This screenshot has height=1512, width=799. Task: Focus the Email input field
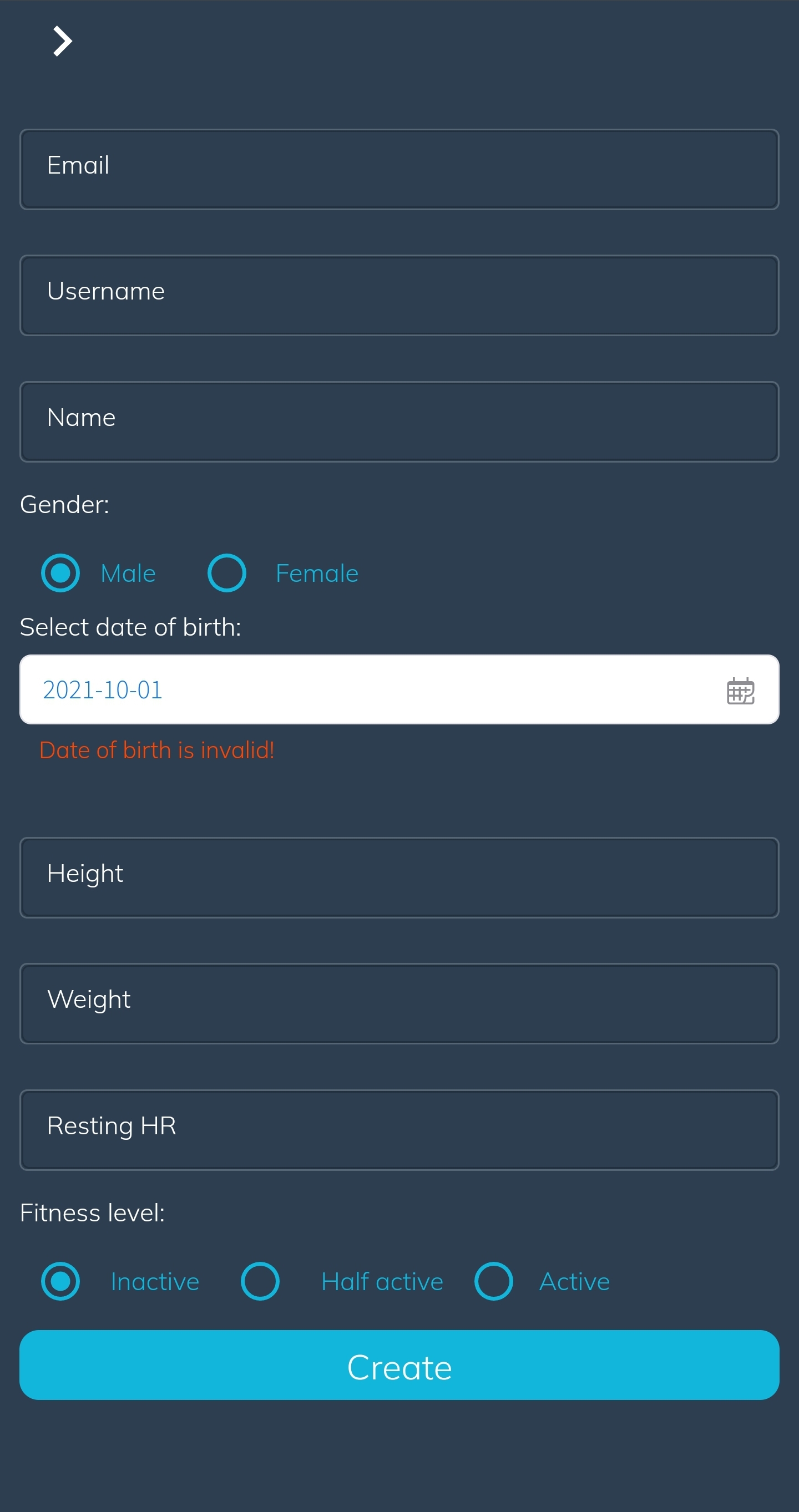tap(399, 169)
